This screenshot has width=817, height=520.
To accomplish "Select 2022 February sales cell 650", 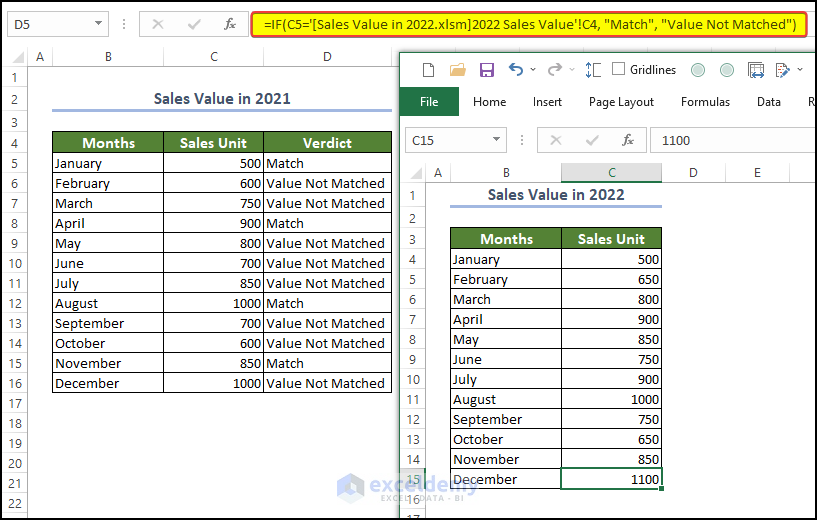I will coord(612,279).
